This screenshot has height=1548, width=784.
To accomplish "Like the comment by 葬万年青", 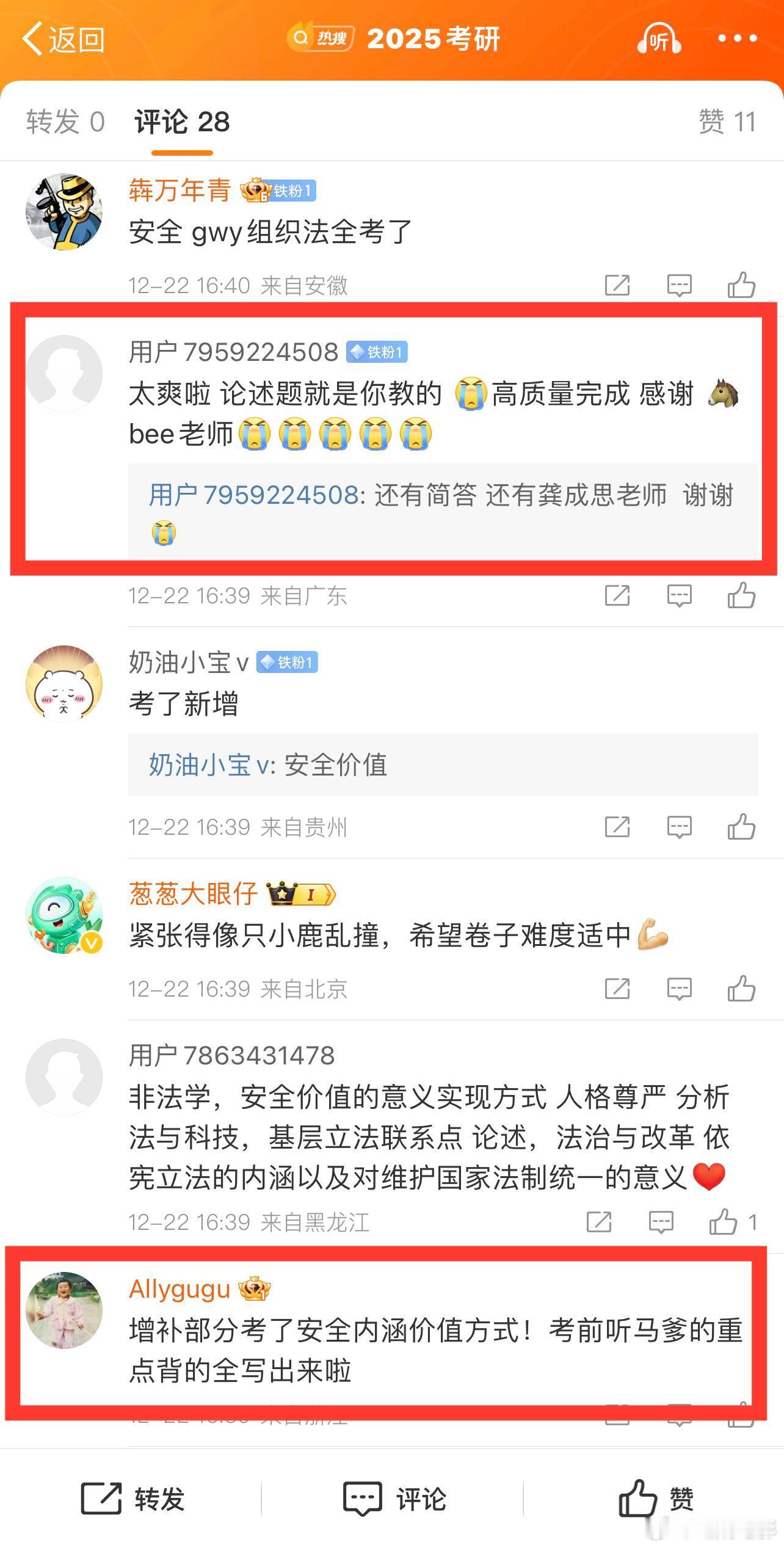I will pyautogui.click(x=741, y=285).
